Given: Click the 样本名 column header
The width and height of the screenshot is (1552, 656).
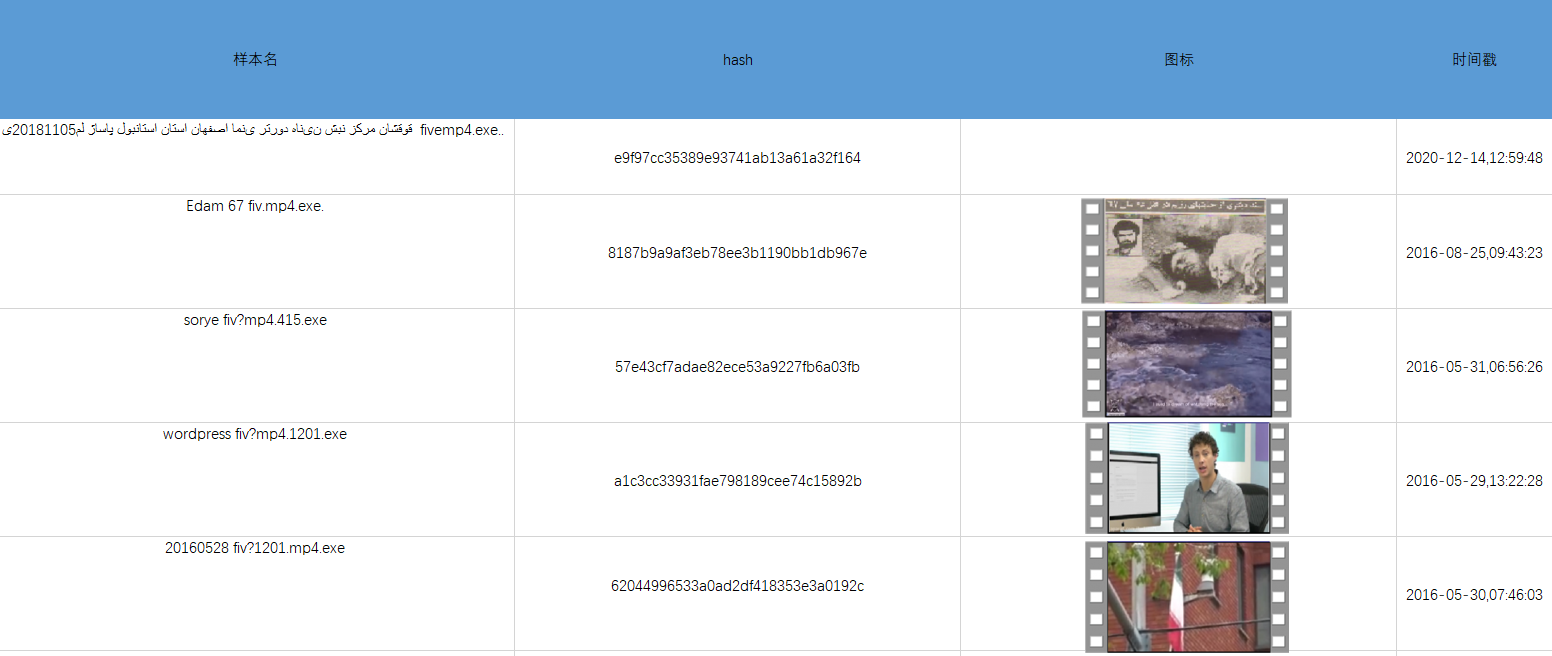Looking at the screenshot, I should pos(256,60).
